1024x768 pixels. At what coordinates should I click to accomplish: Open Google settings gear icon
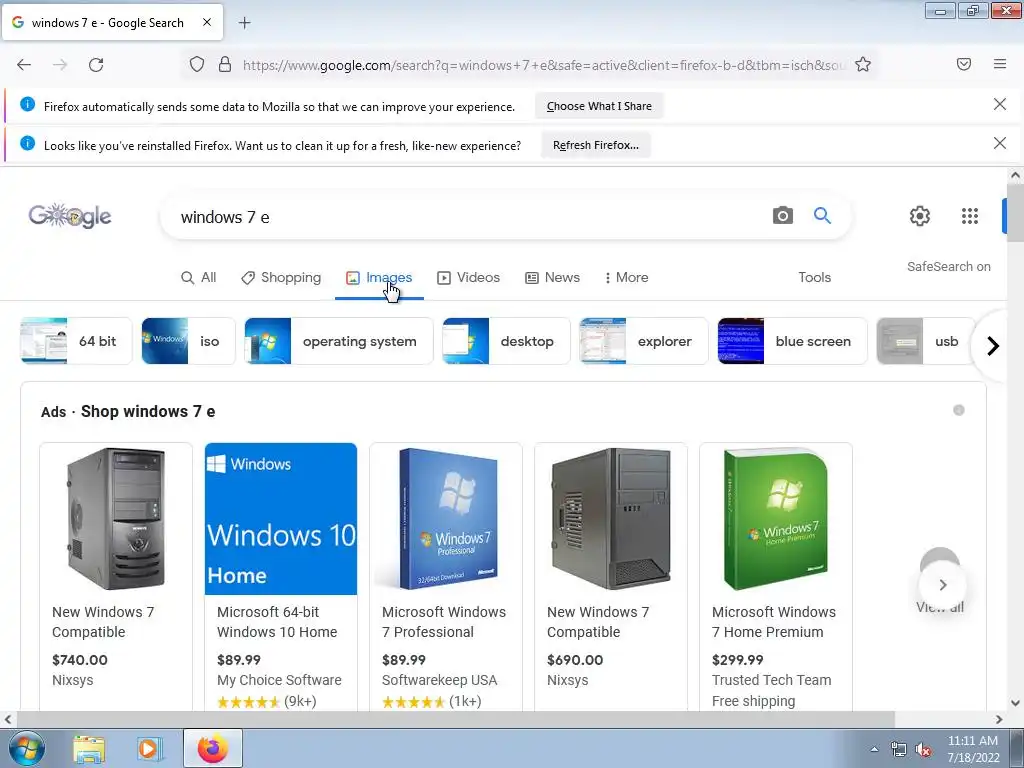point(920,216)
